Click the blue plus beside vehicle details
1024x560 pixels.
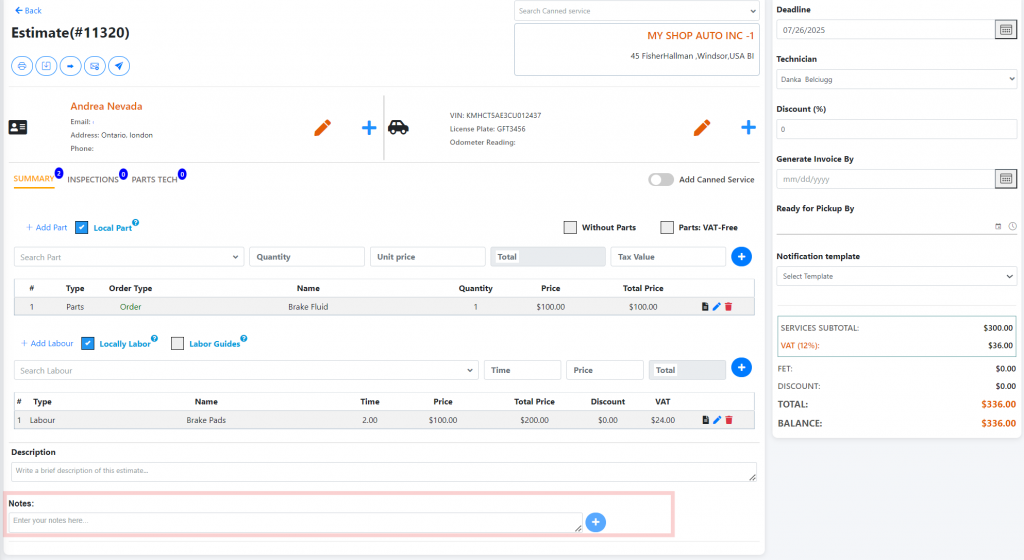point(748,128)
